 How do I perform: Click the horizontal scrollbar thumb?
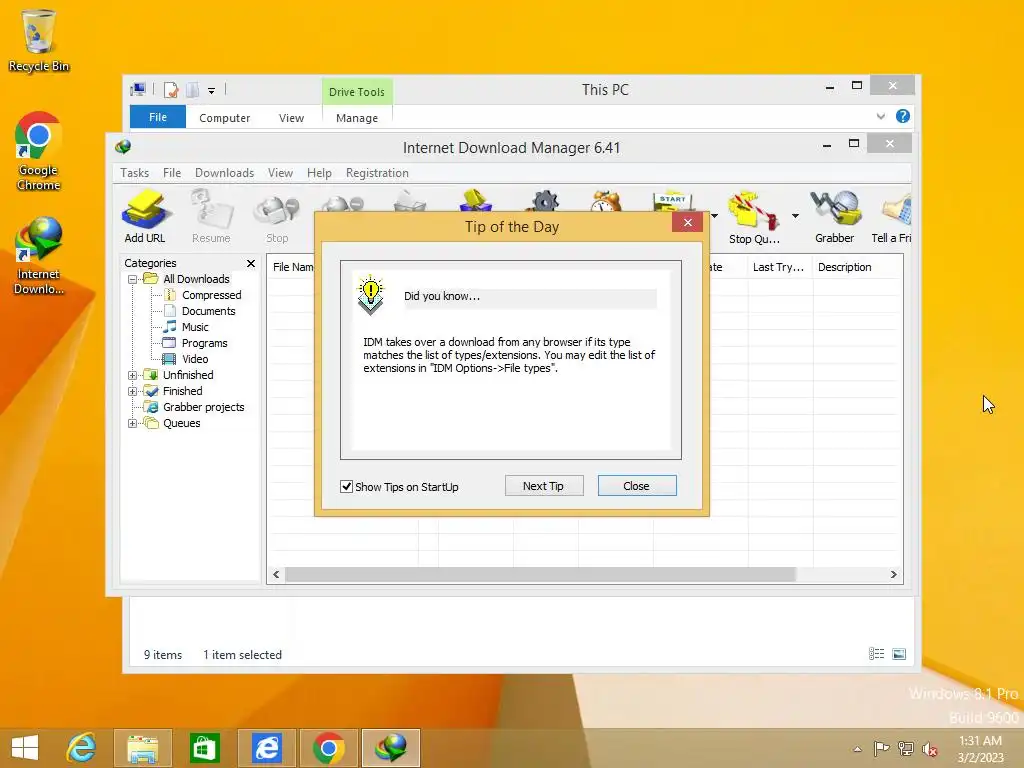pos(540,575)
